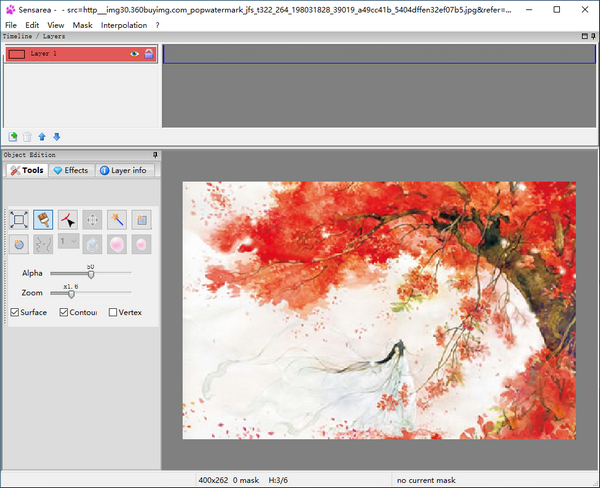
Task: Open the Interpolation menu
Action: (123, 24)
